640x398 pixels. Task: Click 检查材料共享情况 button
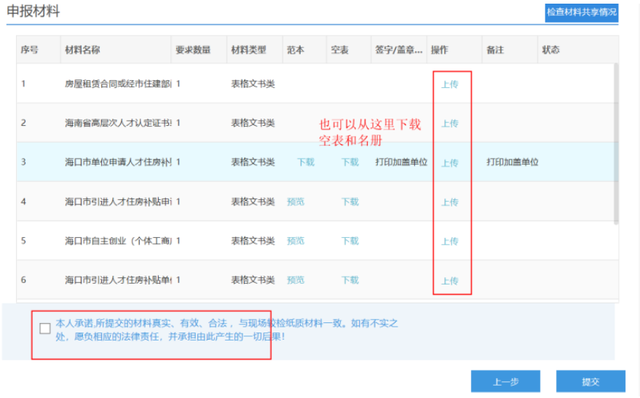click(581, 13)
